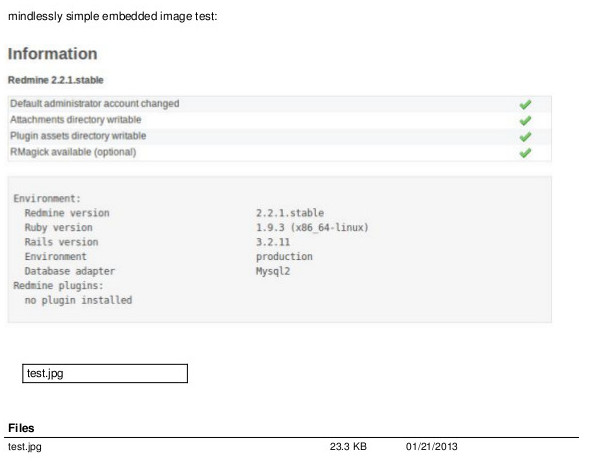The width and height of the screenshot is (593, 462).
Task: Click the 01/21/2013 file date
Action: (432, 446)
